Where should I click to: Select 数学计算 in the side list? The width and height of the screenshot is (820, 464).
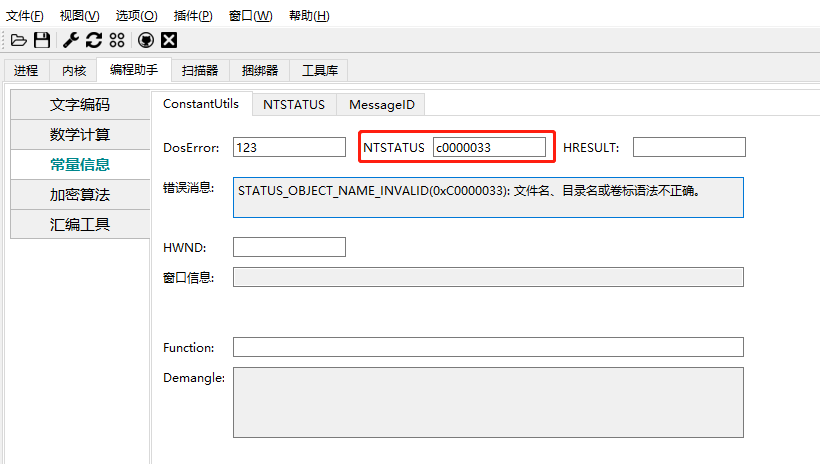pos(80,134)
